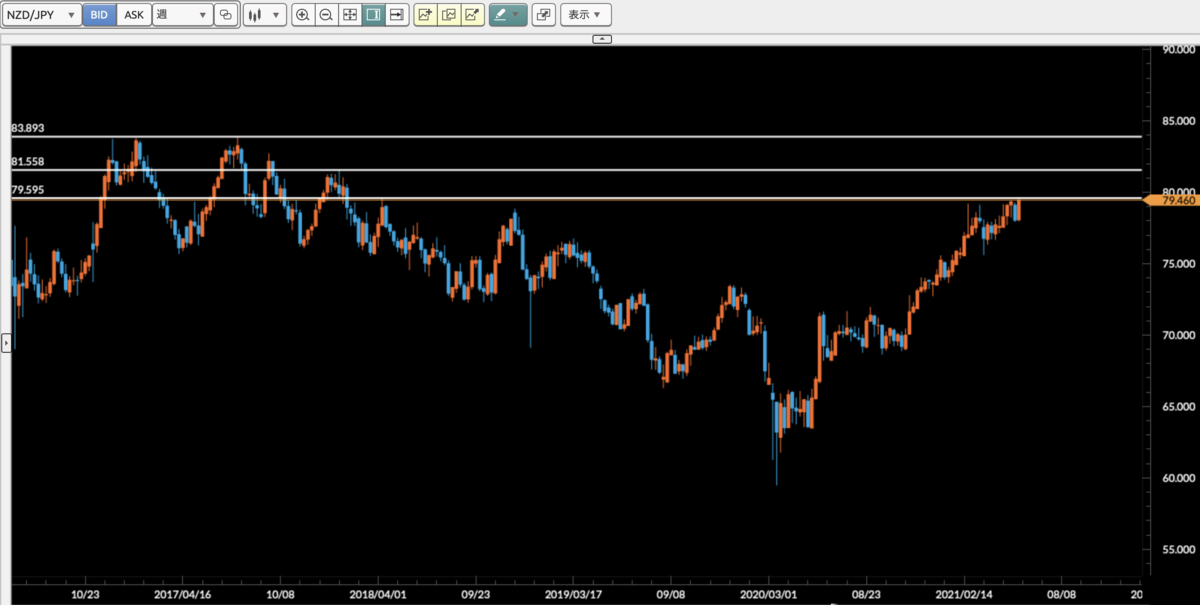This screenshot has height=605, width=1200.
Task: Click the 2020/03/01 date on time axis
Action: click(769, 593)
